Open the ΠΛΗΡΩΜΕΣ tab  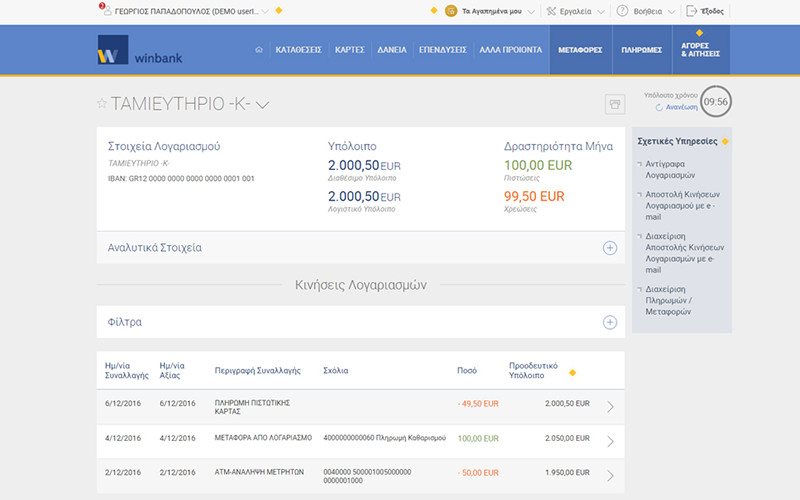[641, 49]
